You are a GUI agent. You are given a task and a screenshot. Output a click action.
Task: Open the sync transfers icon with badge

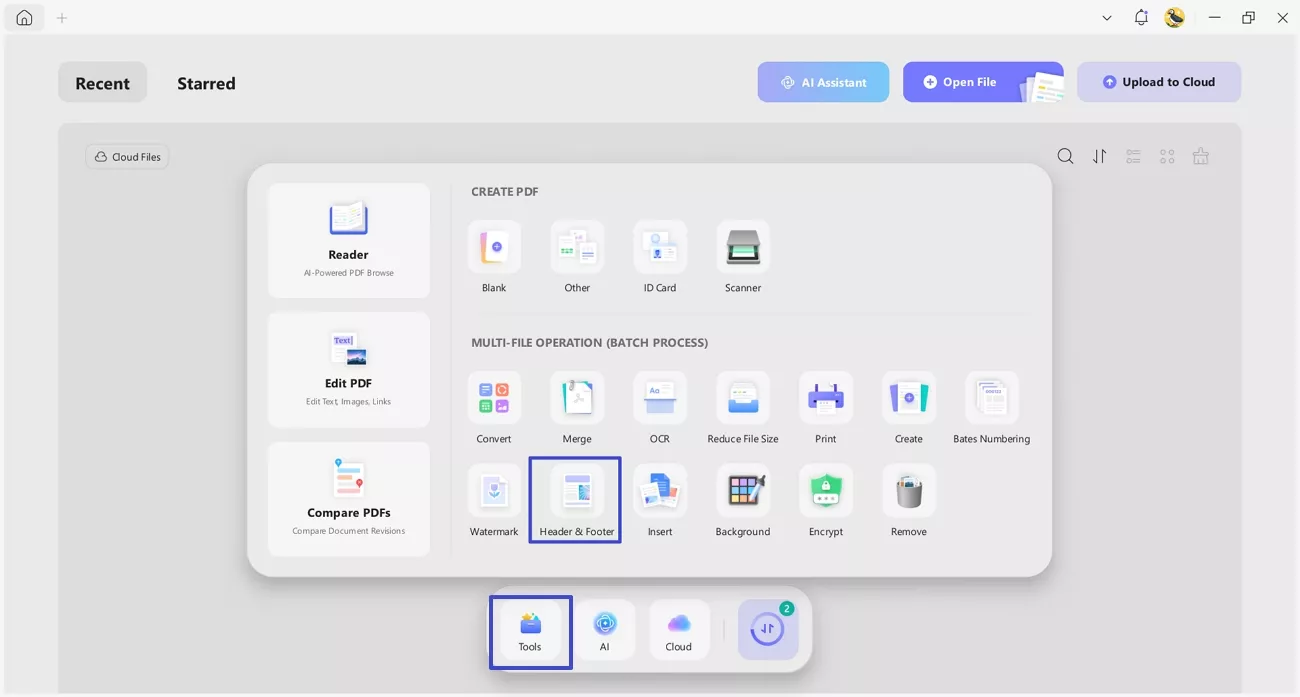pos(768,630)
